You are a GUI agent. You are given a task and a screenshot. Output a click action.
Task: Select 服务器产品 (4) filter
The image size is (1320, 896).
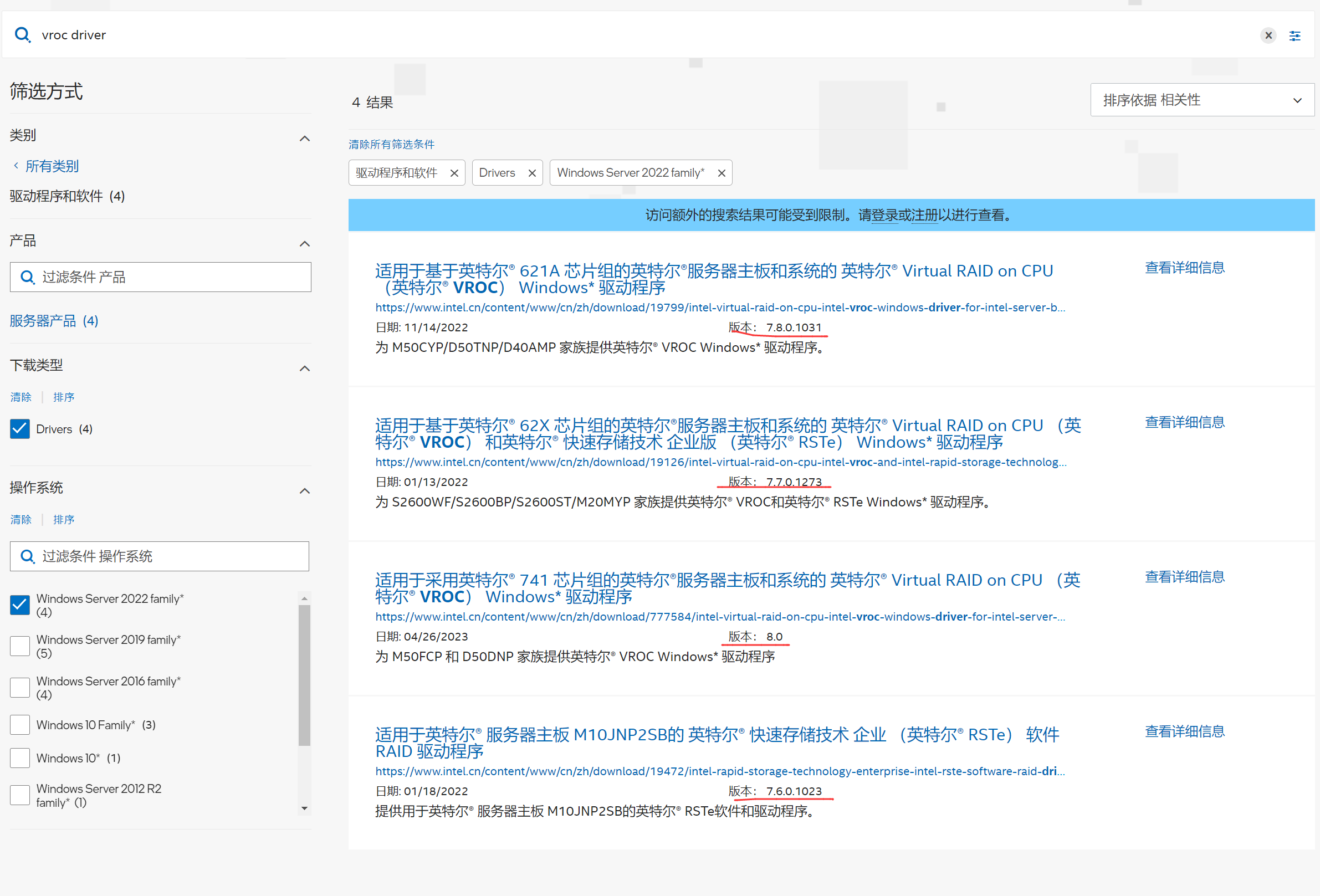[54, 321]
